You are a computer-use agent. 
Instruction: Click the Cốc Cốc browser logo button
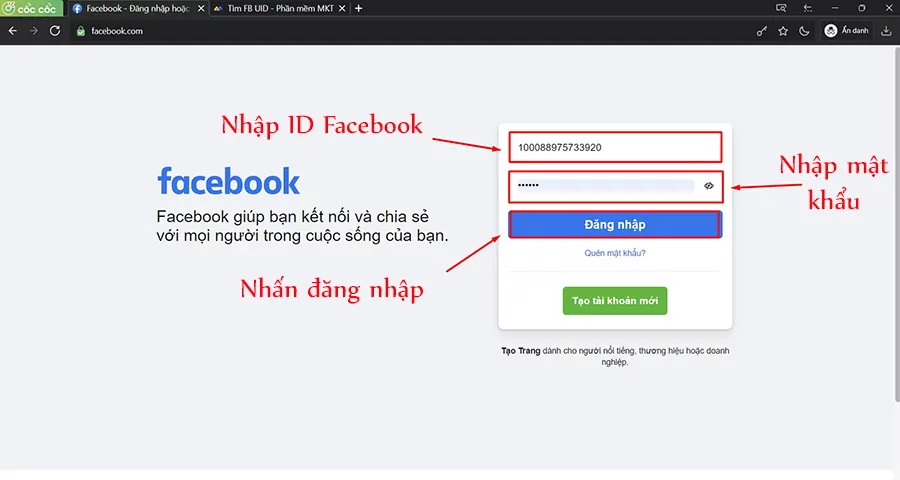(32, 9)
